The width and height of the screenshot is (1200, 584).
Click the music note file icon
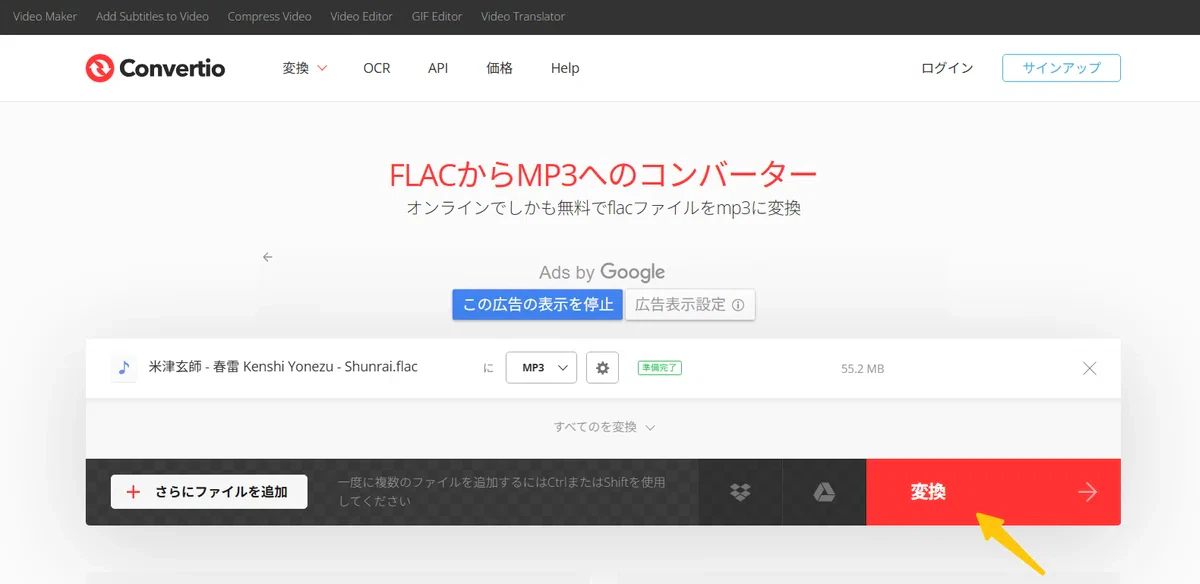(124, 368)
